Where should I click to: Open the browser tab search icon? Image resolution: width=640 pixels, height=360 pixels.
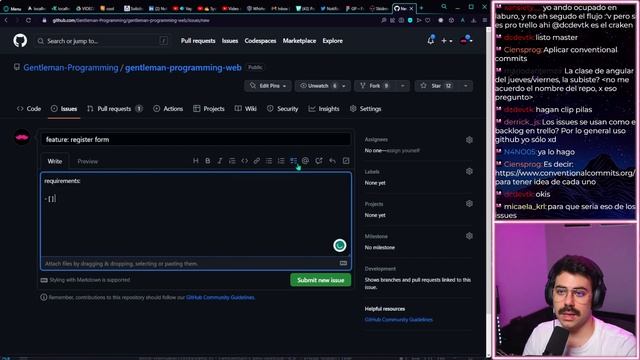[444, 7]
